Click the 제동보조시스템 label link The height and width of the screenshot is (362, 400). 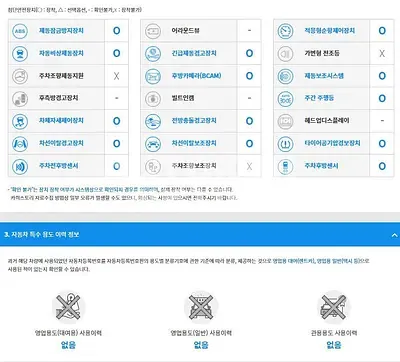[324, 76]
